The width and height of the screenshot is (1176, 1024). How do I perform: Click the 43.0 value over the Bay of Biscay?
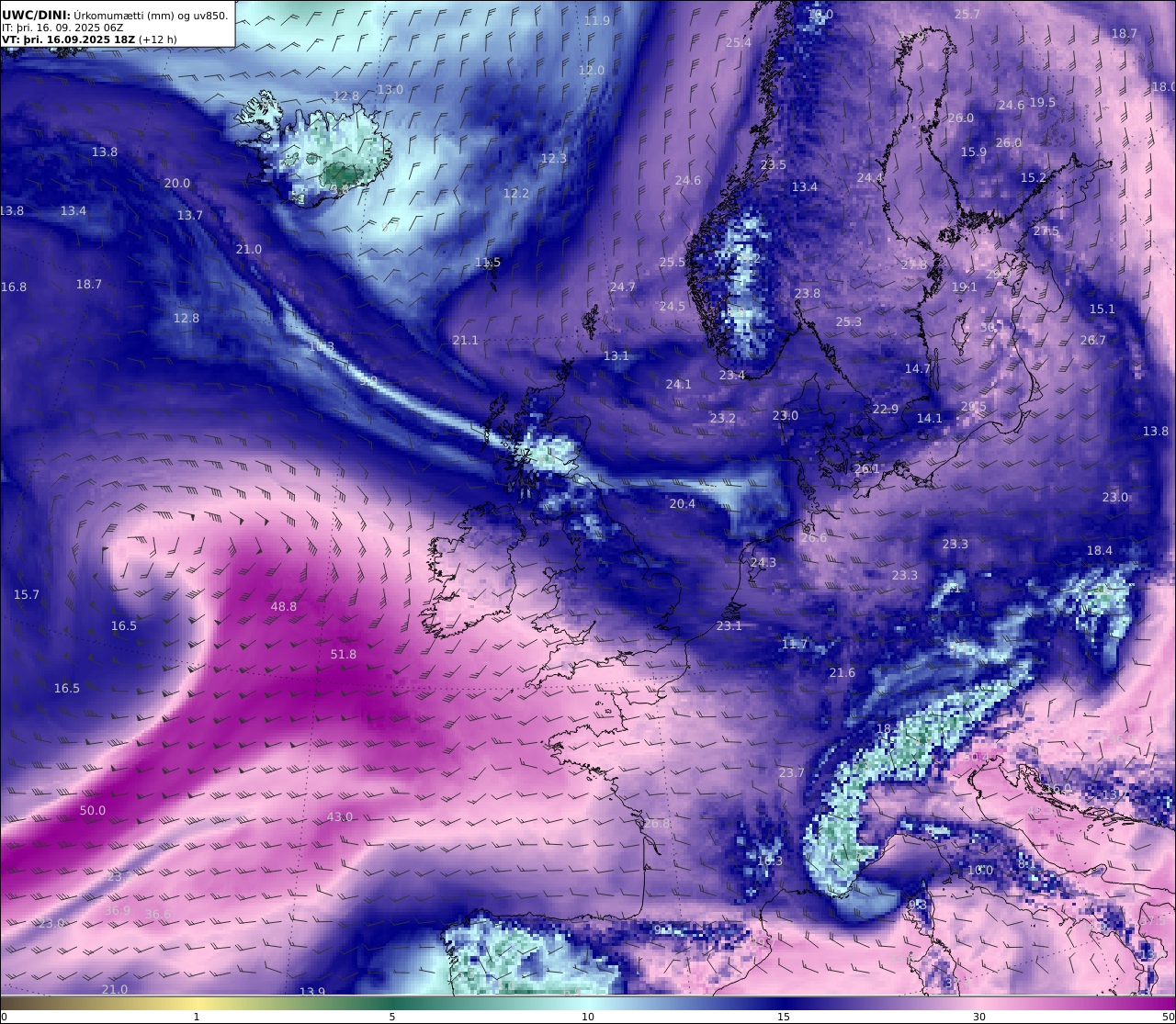340,816
